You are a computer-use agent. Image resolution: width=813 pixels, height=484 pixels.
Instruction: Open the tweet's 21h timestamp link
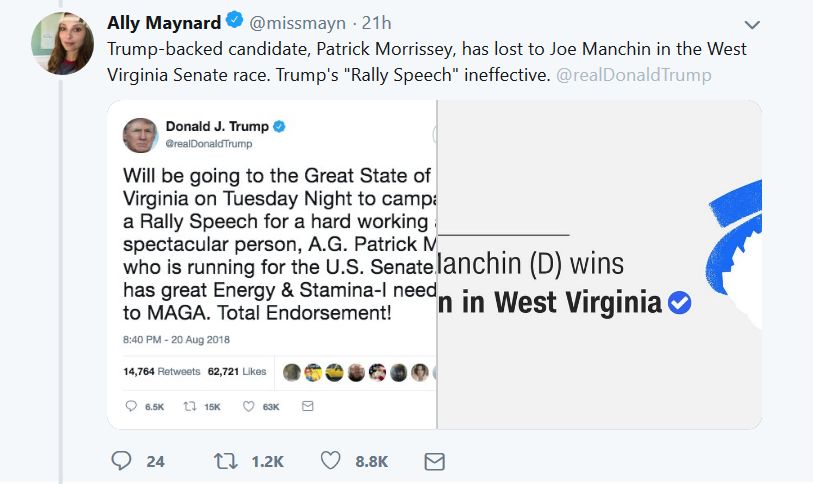pyautogui.click(x=379, y=23)
